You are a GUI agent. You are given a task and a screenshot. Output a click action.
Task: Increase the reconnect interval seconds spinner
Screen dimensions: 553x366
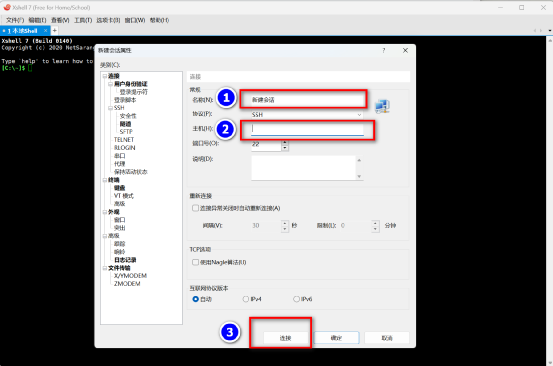click(285, 223)
